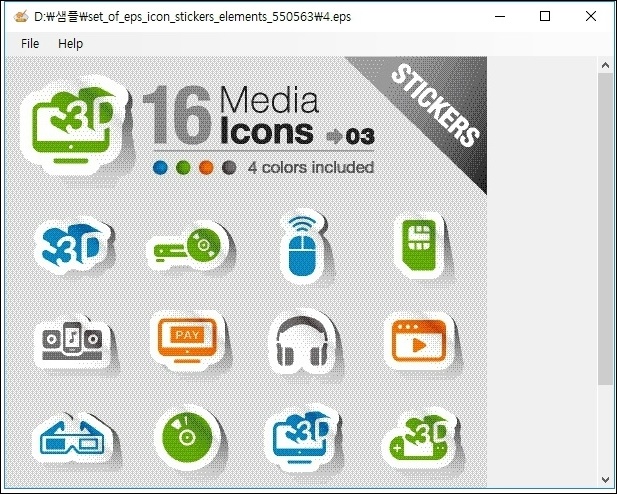Click the 'Media' heading text
The image size is (617, 494).
[269, 99]
